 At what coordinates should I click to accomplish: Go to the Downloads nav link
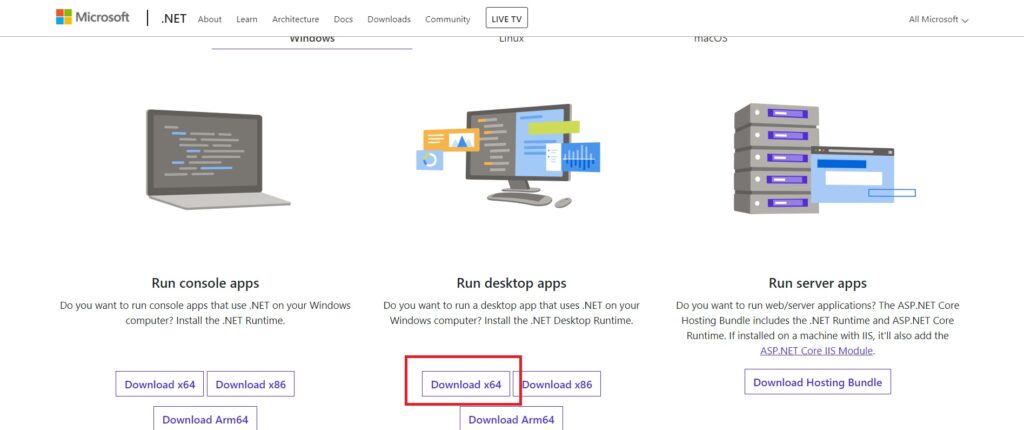[x=389, y=20]
